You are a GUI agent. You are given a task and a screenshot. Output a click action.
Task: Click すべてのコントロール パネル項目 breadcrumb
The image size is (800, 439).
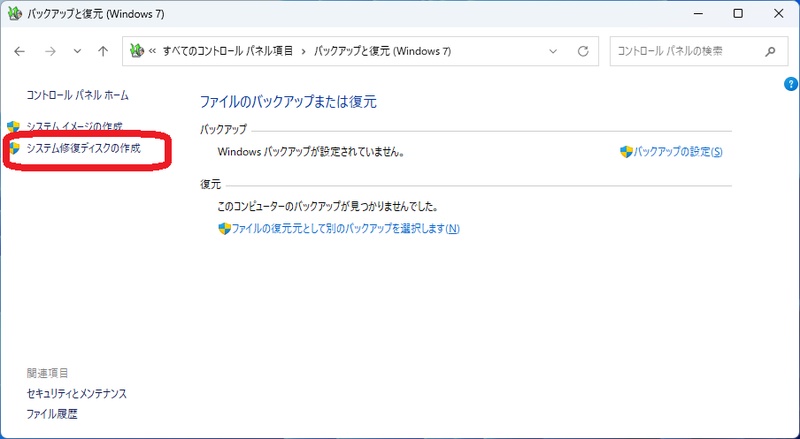228,51
